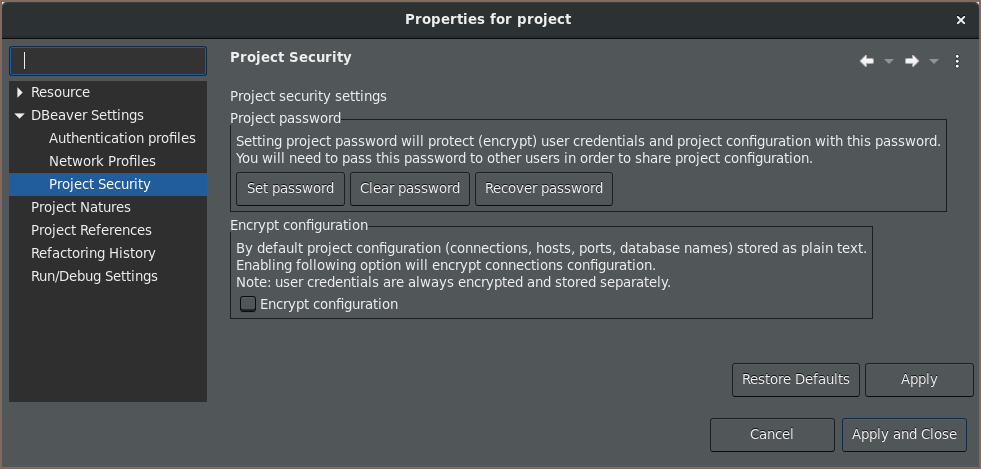Click the Set password button
Screen dimensions: 981x469
[x=290, y=189]
